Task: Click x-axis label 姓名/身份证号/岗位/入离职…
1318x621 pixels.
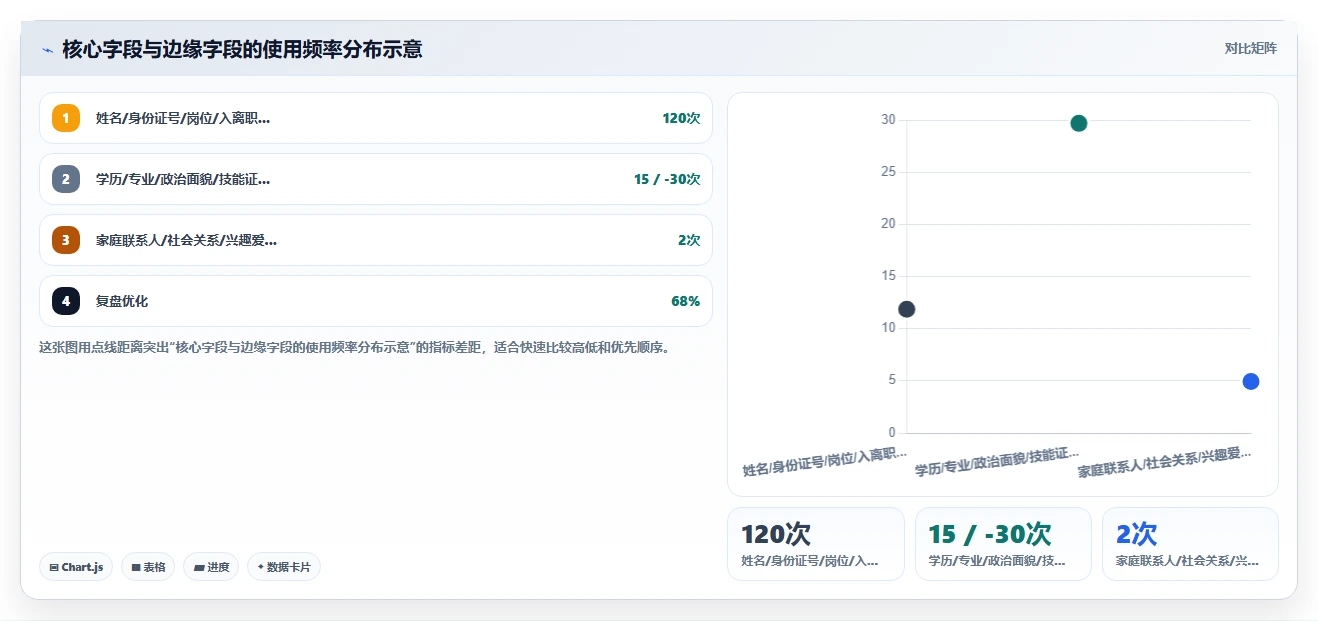Action: click(825, 461)
